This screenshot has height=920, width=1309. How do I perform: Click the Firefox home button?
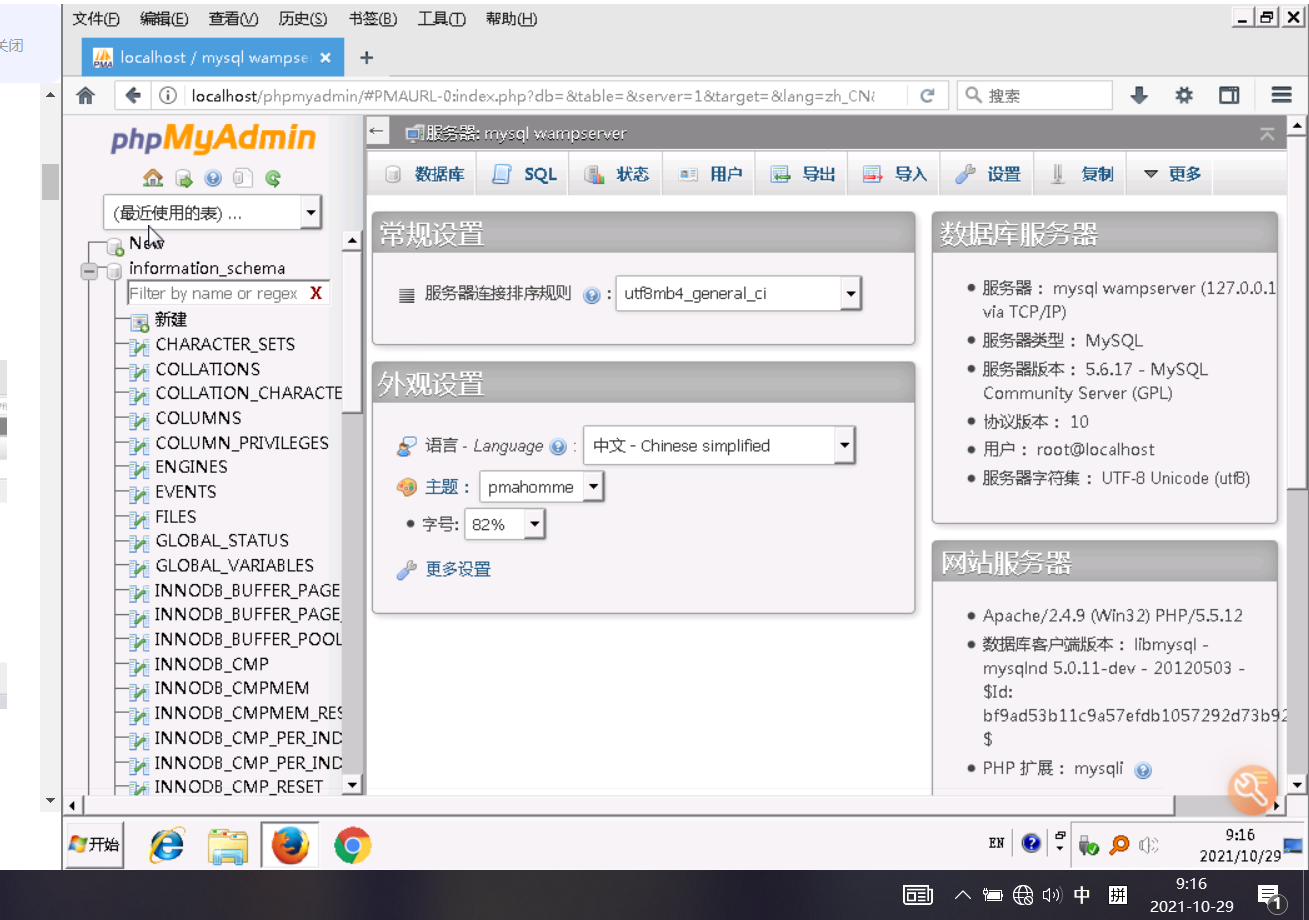point(86,95)
